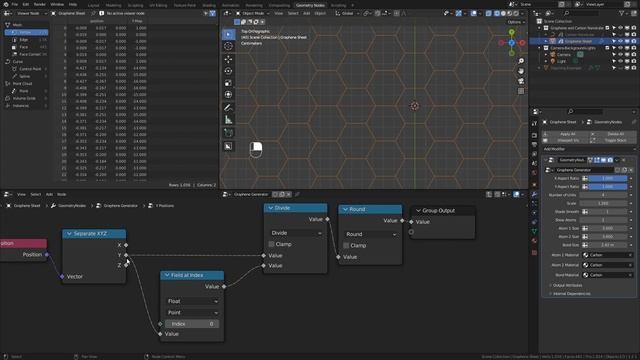The image size is (640, 360).
Task: Open Round operation dropdown in Round node
Action: pyautogui.click(x=371, y=234)
